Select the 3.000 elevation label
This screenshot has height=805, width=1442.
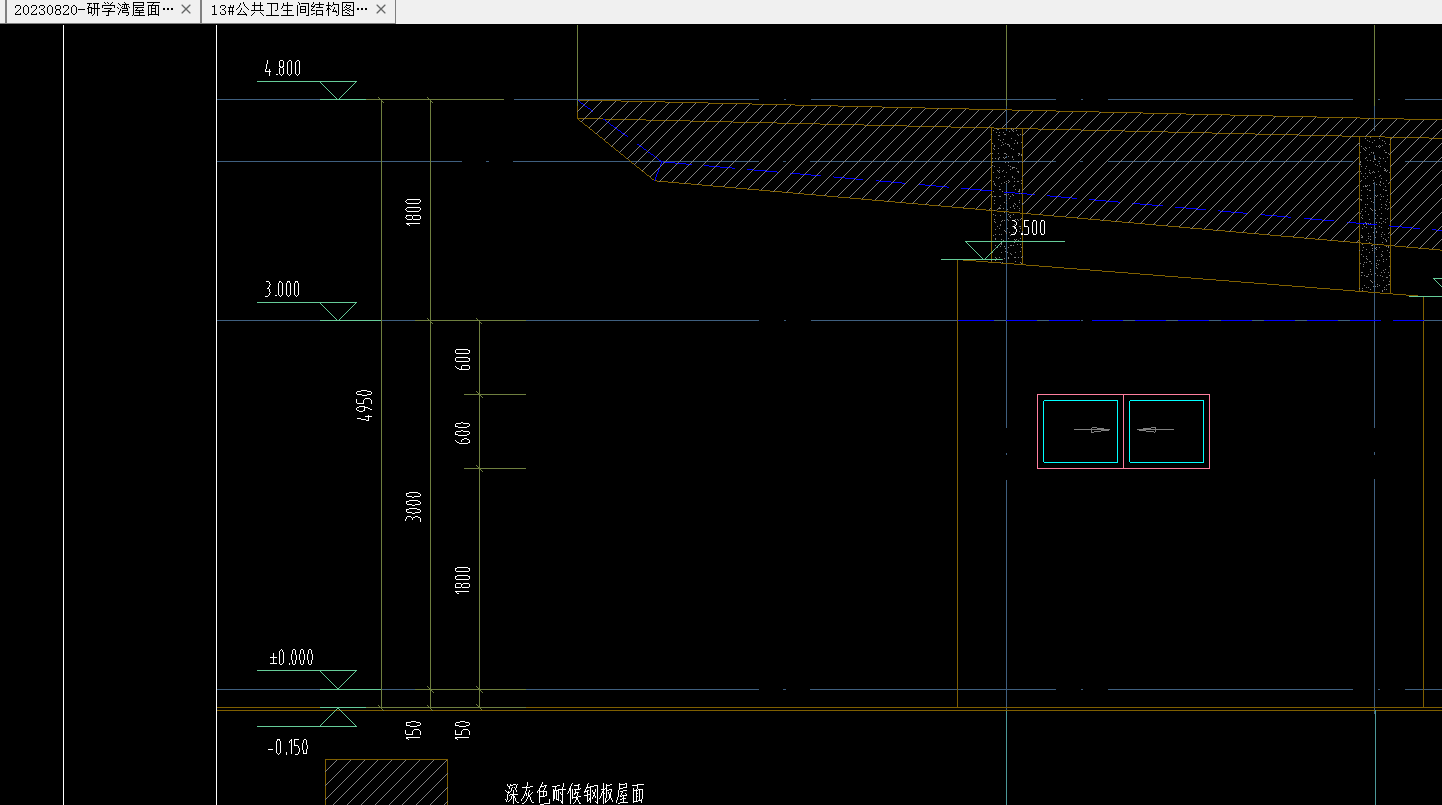point(282,290)
